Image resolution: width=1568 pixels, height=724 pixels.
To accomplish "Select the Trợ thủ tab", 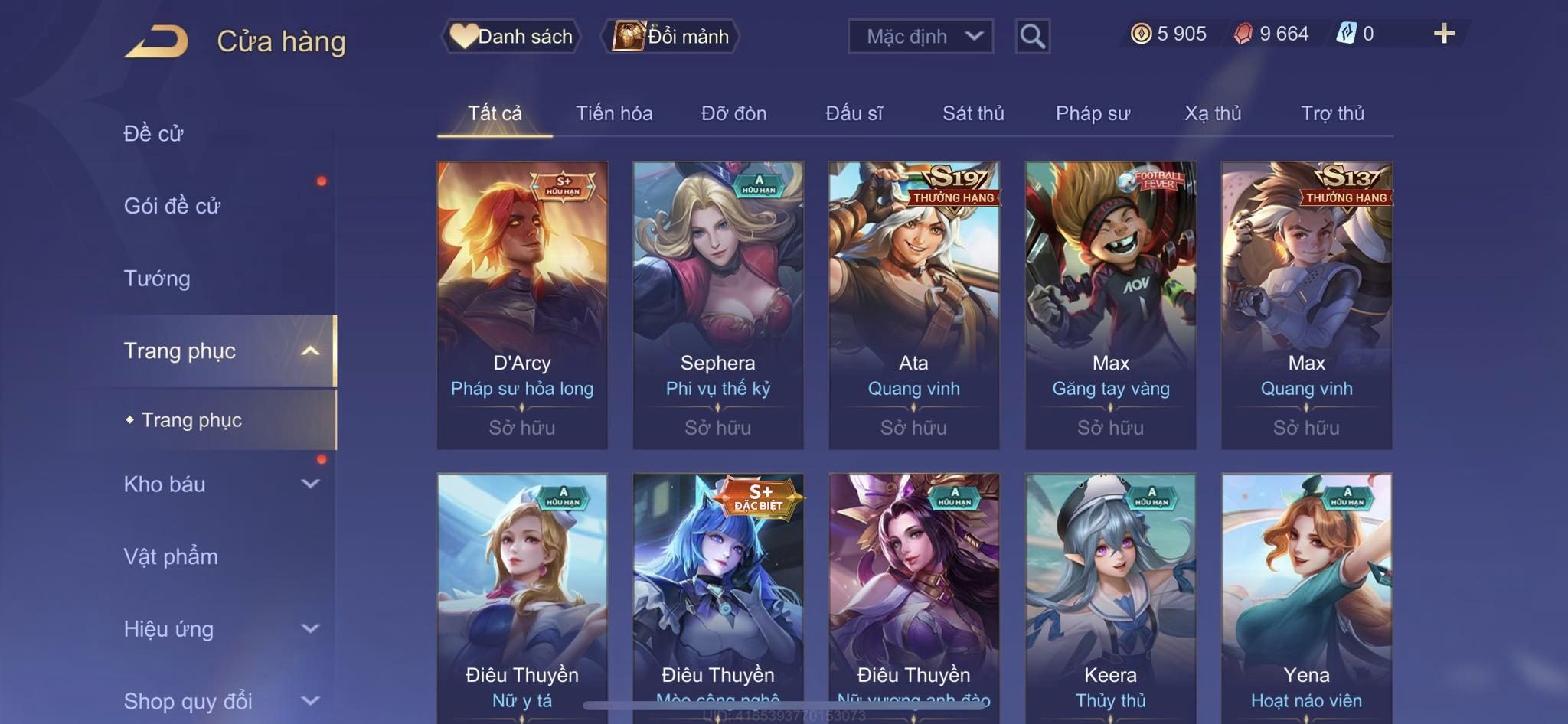I will point(1333,113).
